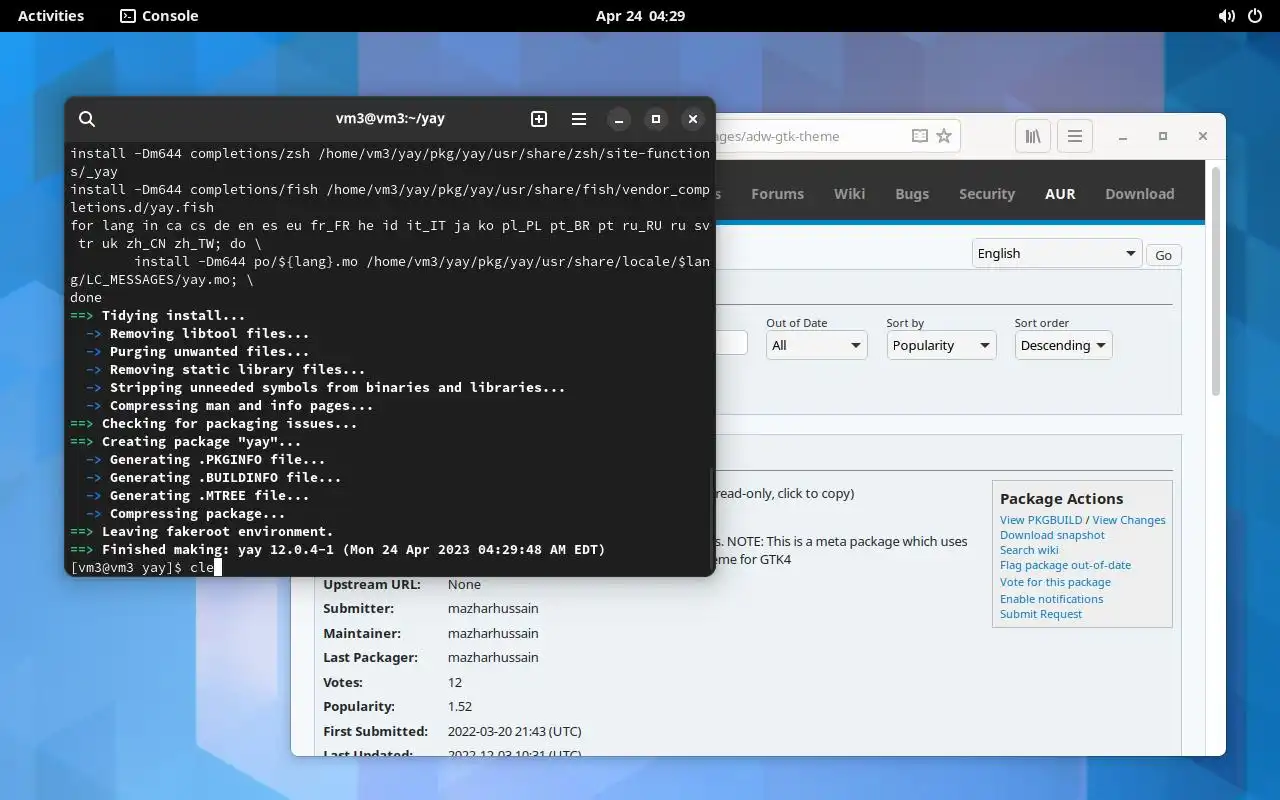This screenshot has width=1280, height=800.
Task: Click Flag package out-of-date link
Action: tap(1065, 565)
